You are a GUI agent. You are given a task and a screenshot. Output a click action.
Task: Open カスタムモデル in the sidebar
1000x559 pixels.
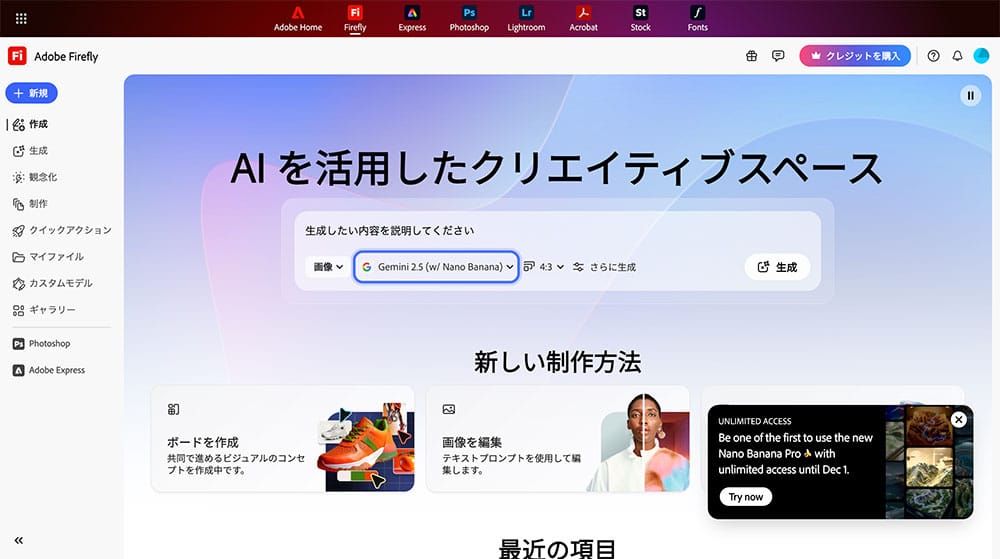(52, 283)
